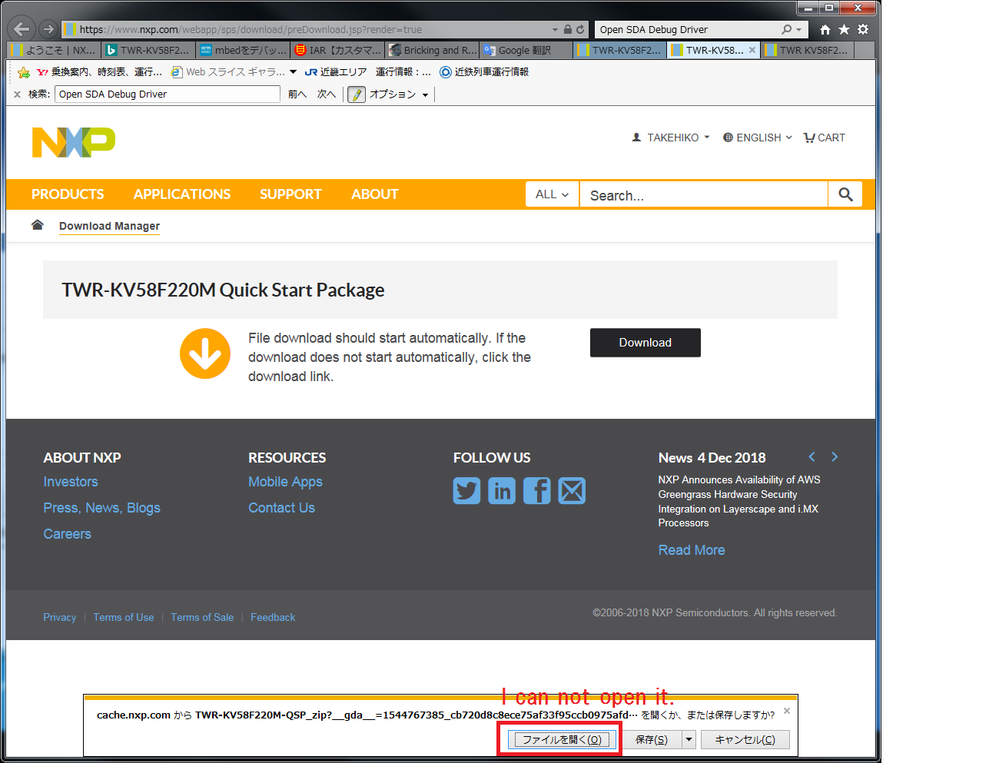Open the Contact Us link
Image resolution: width=999 pixels, height=763 pixels.
282,508
